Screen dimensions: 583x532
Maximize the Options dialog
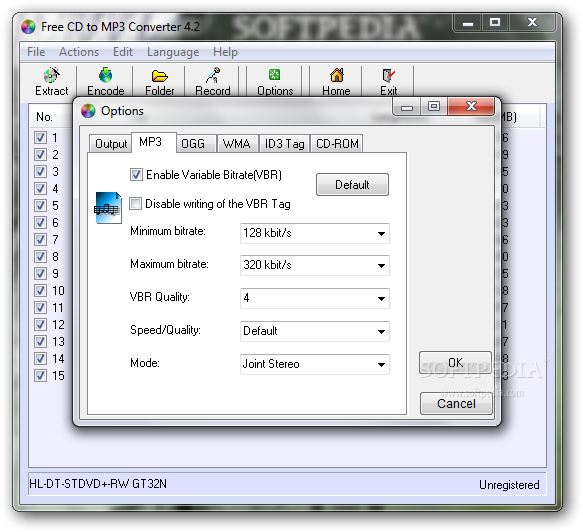point(434,107)
